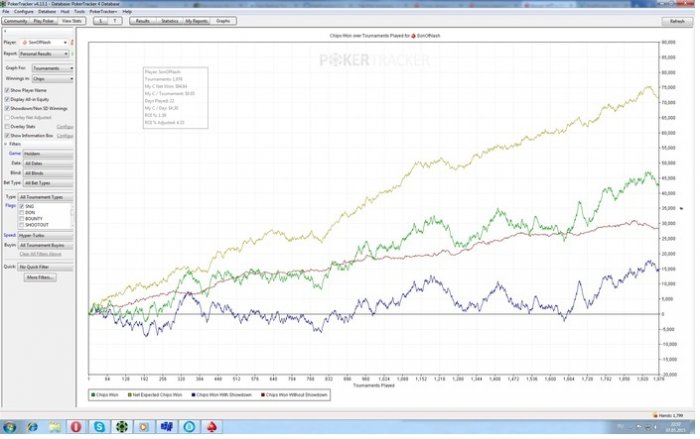Open the Winnings In Chips dropdown

click(53, 79)
